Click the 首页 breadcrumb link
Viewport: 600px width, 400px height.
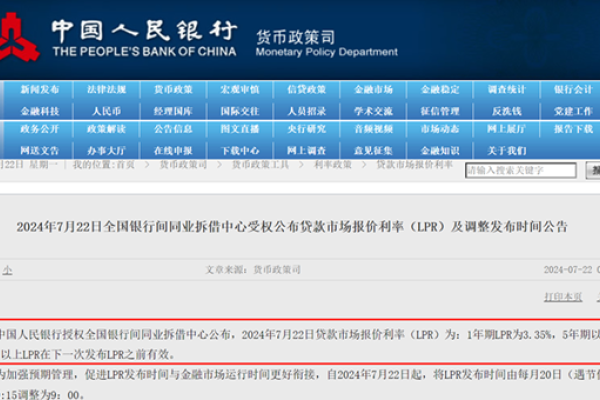point(125,165)
